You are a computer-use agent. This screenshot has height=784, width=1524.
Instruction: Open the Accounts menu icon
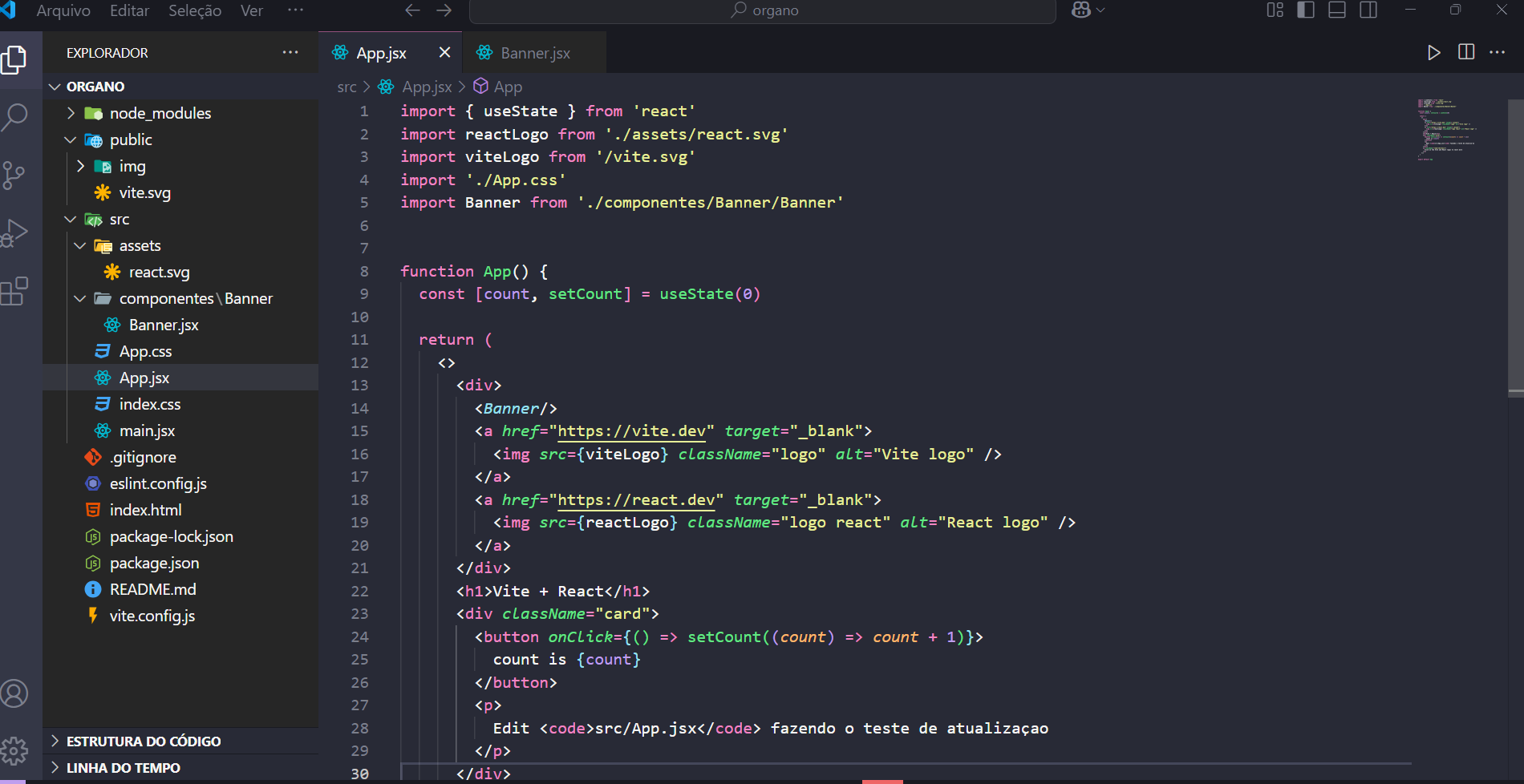pyautogui.click(x=14, y=693)
